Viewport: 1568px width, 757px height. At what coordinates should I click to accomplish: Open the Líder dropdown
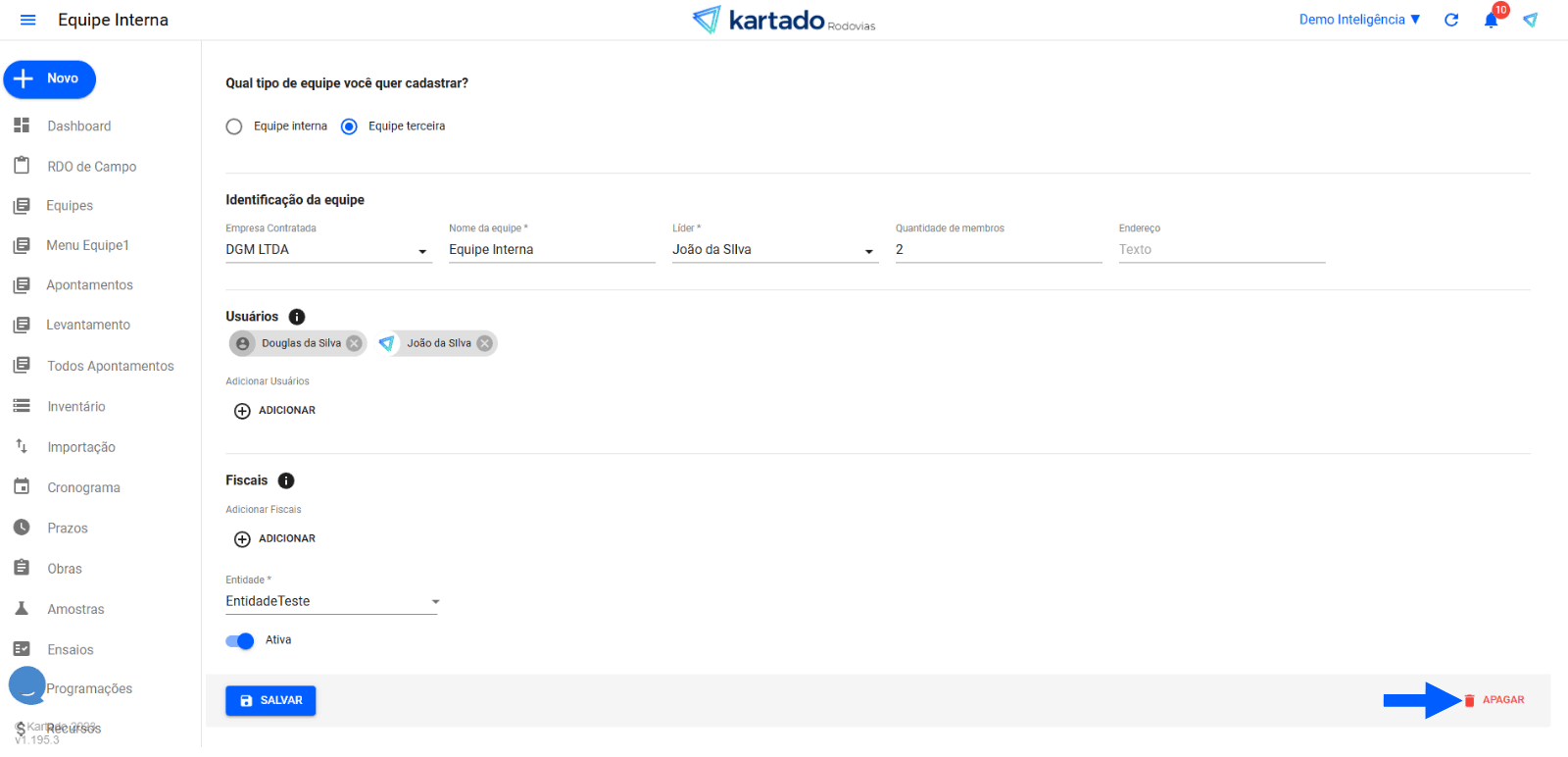coord(868,251)
